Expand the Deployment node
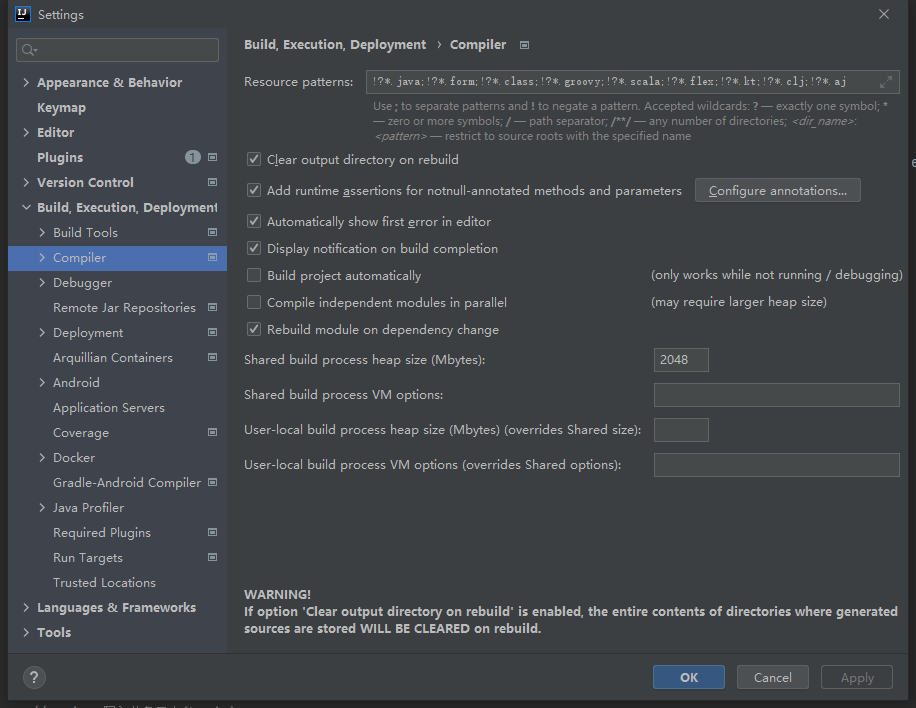Image resolution: width=916 pixels, height=708 pixels. tap(41, 332)
